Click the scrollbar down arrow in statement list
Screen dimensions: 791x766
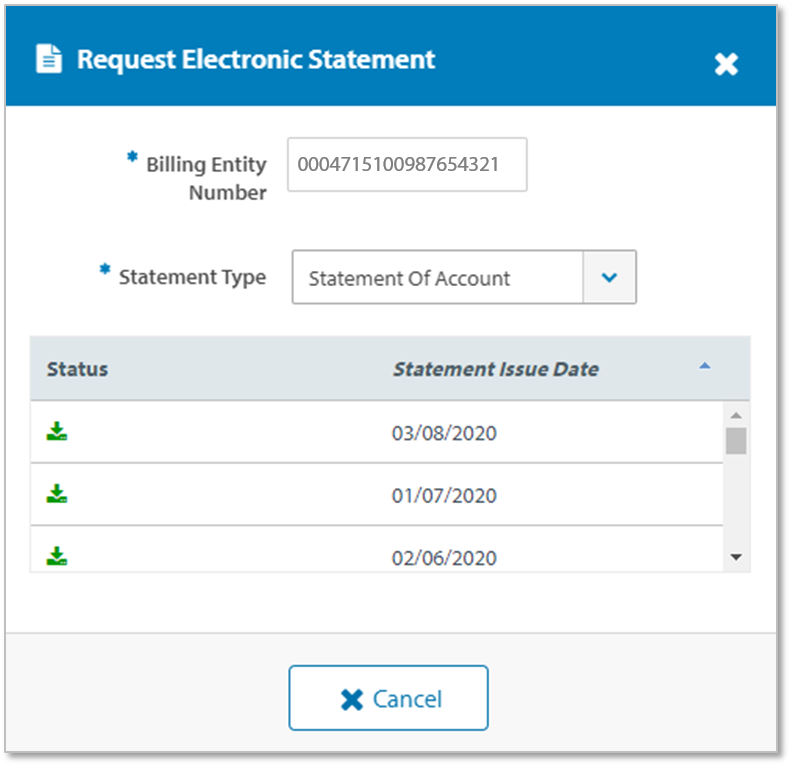pos(736,557)
